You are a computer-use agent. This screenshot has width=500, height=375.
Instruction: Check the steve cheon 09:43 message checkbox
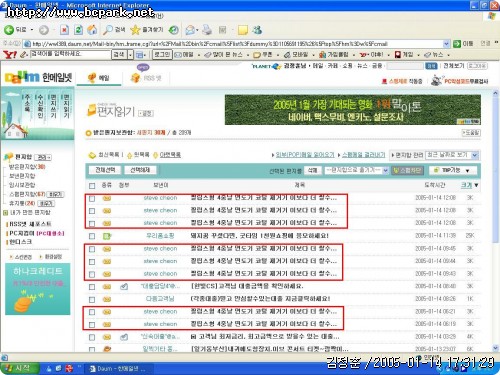point(92,274)
